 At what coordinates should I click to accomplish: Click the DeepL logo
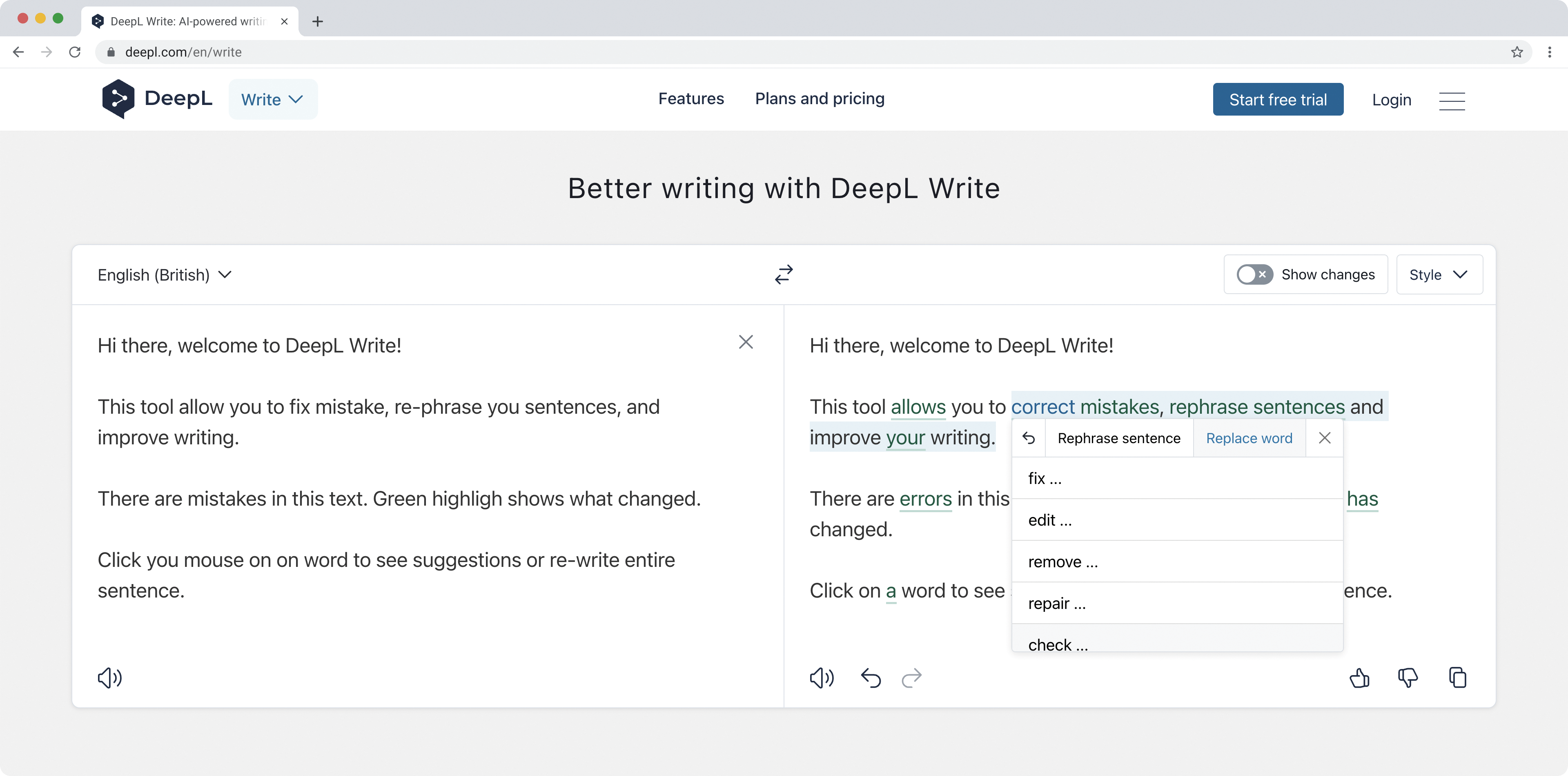[x=157, y=98]
